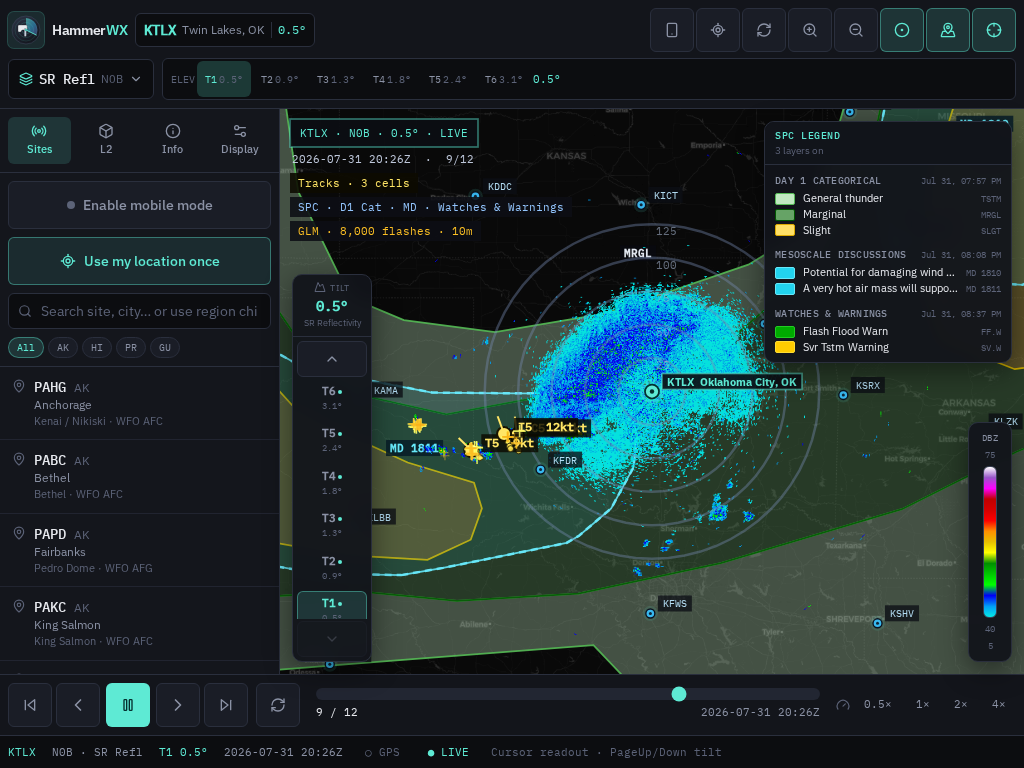The height and width of the screenshot is (768, 1024).
Task: Select PAHG Anchorage site
Action: click(140, 404)
